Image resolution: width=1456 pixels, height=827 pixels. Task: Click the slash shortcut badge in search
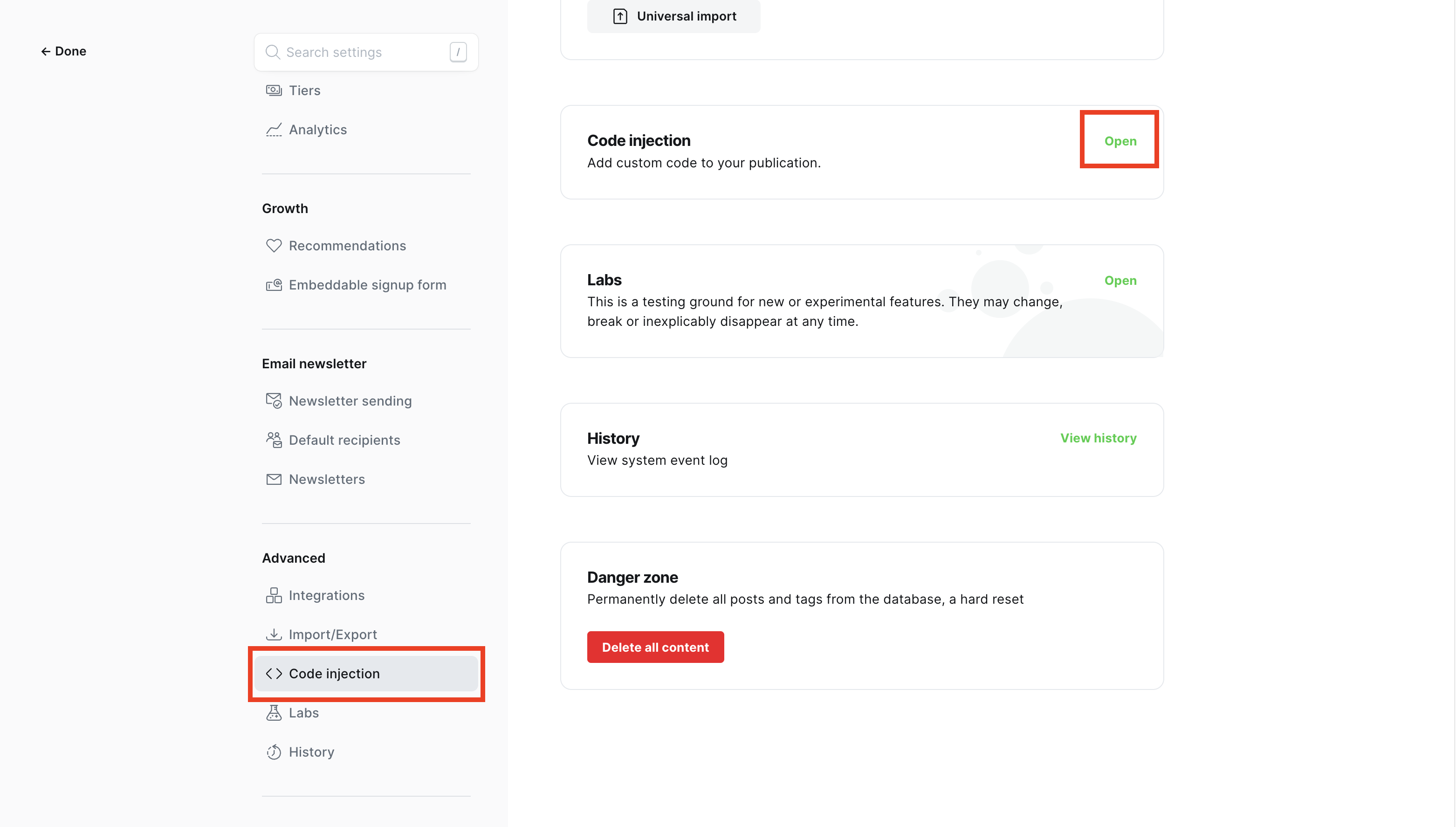click(458, 52)
